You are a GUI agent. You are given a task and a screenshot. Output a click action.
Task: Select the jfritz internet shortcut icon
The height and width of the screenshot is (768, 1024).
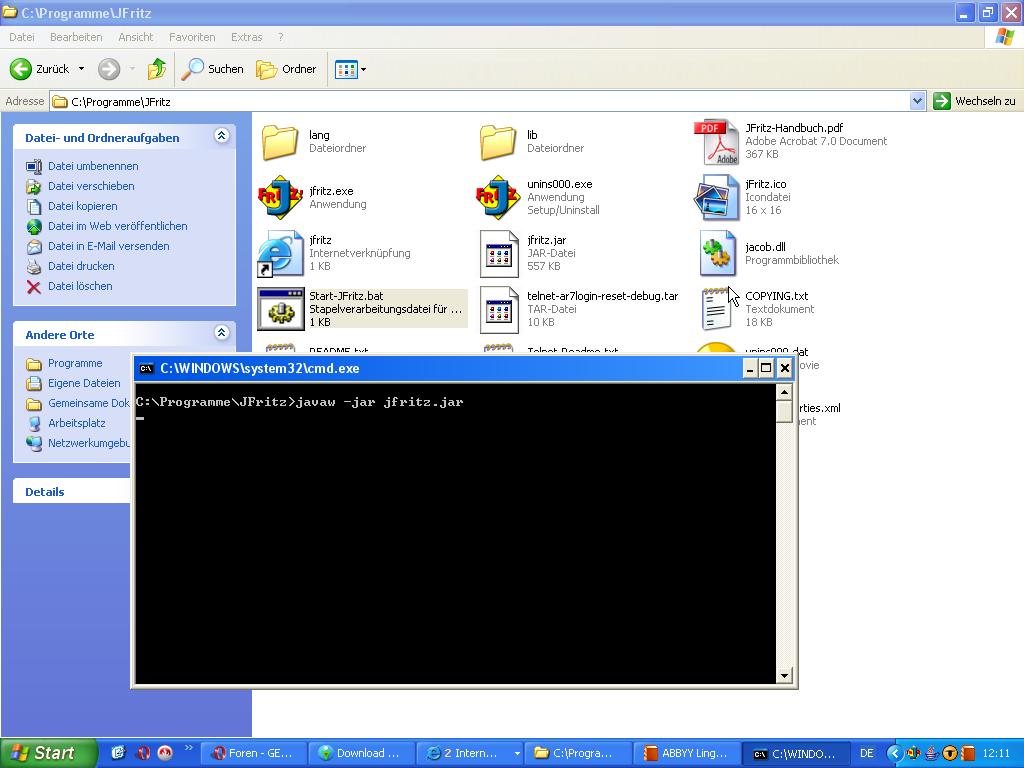pyautogui.click(x=280, y=253)
